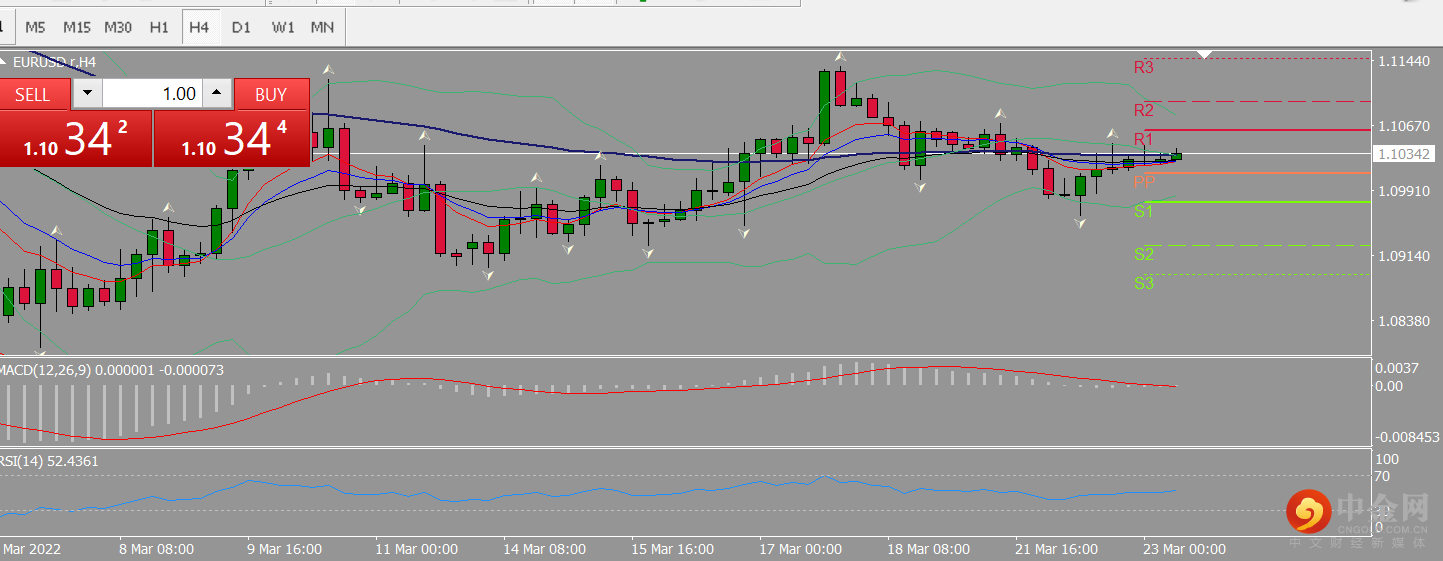Select the R1 pivot resistance label
The width and height of the screenshot is (1443, 561).
pyautogui.click(x=1143, y=138)
